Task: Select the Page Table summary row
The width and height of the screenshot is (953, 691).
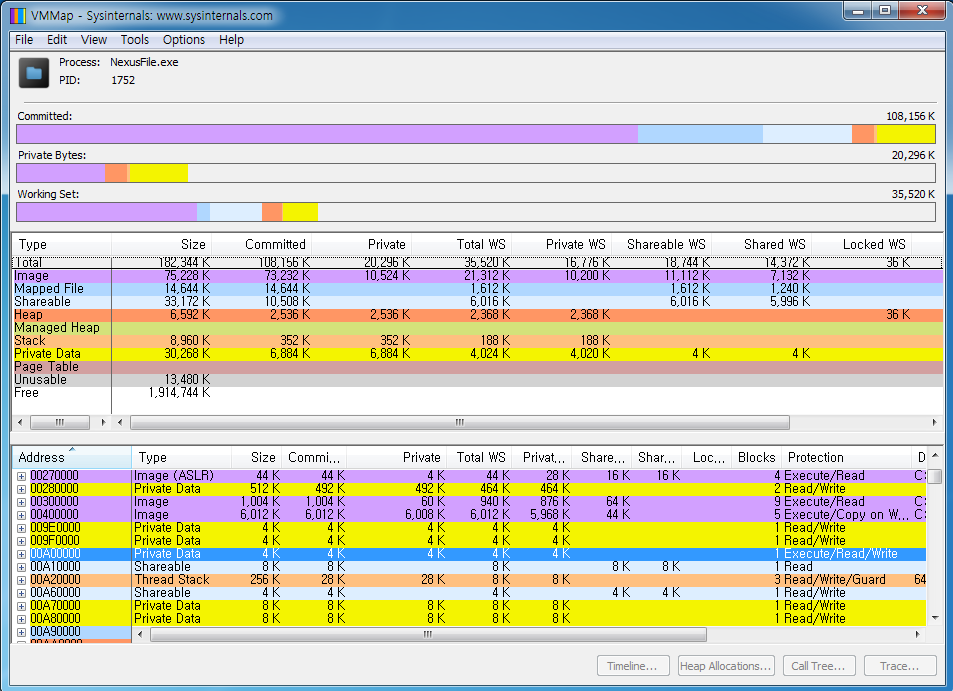Action: click(477, 366)
